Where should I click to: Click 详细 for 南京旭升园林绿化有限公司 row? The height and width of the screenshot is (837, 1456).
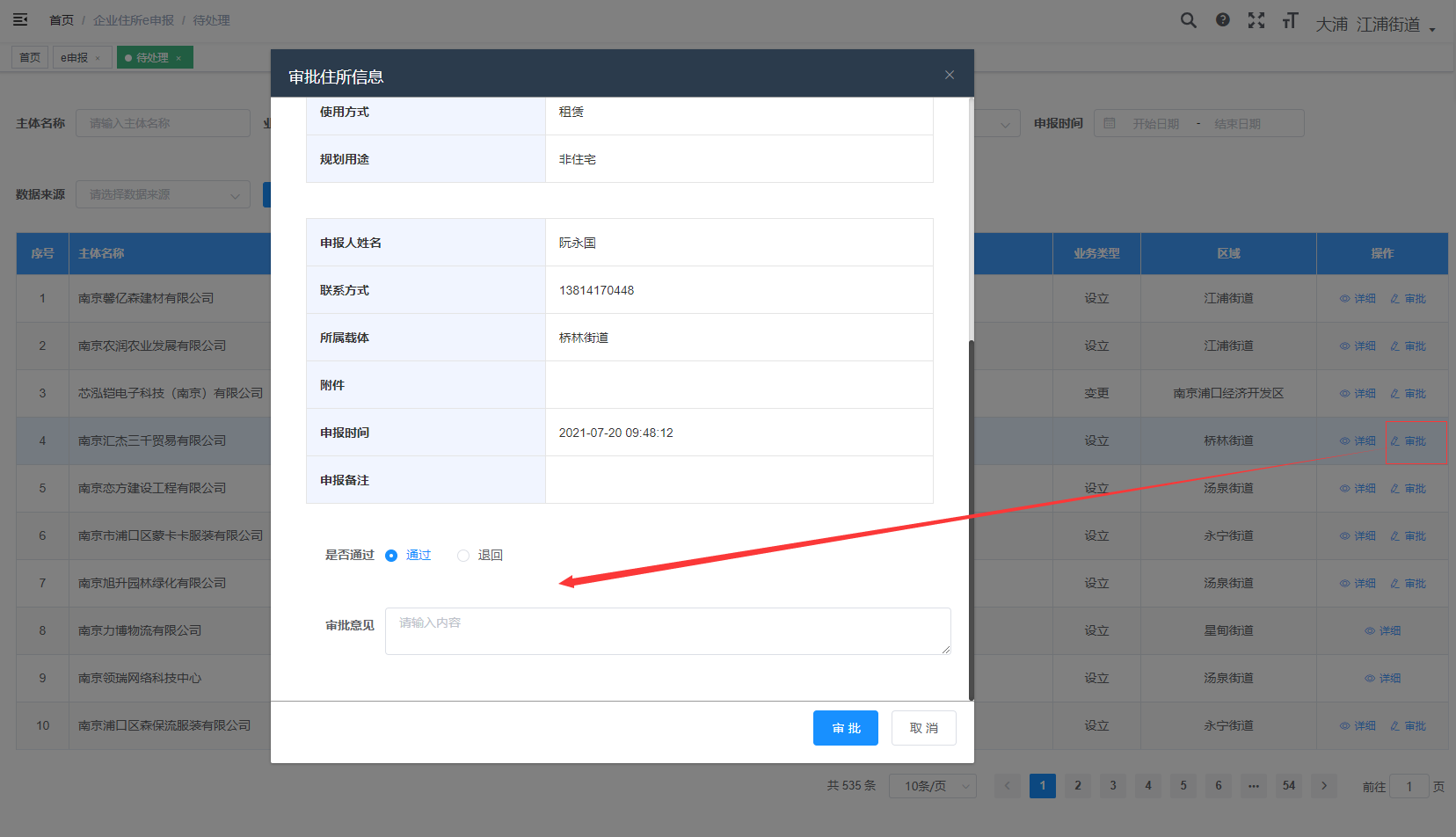[x=1358, y=584]
